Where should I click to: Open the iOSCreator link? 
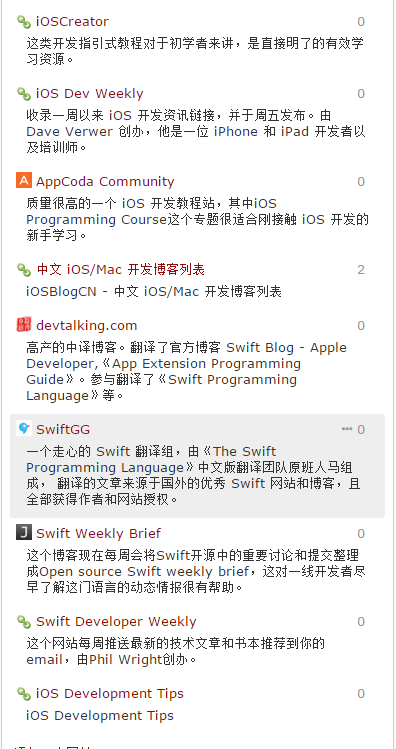point(72,21)
